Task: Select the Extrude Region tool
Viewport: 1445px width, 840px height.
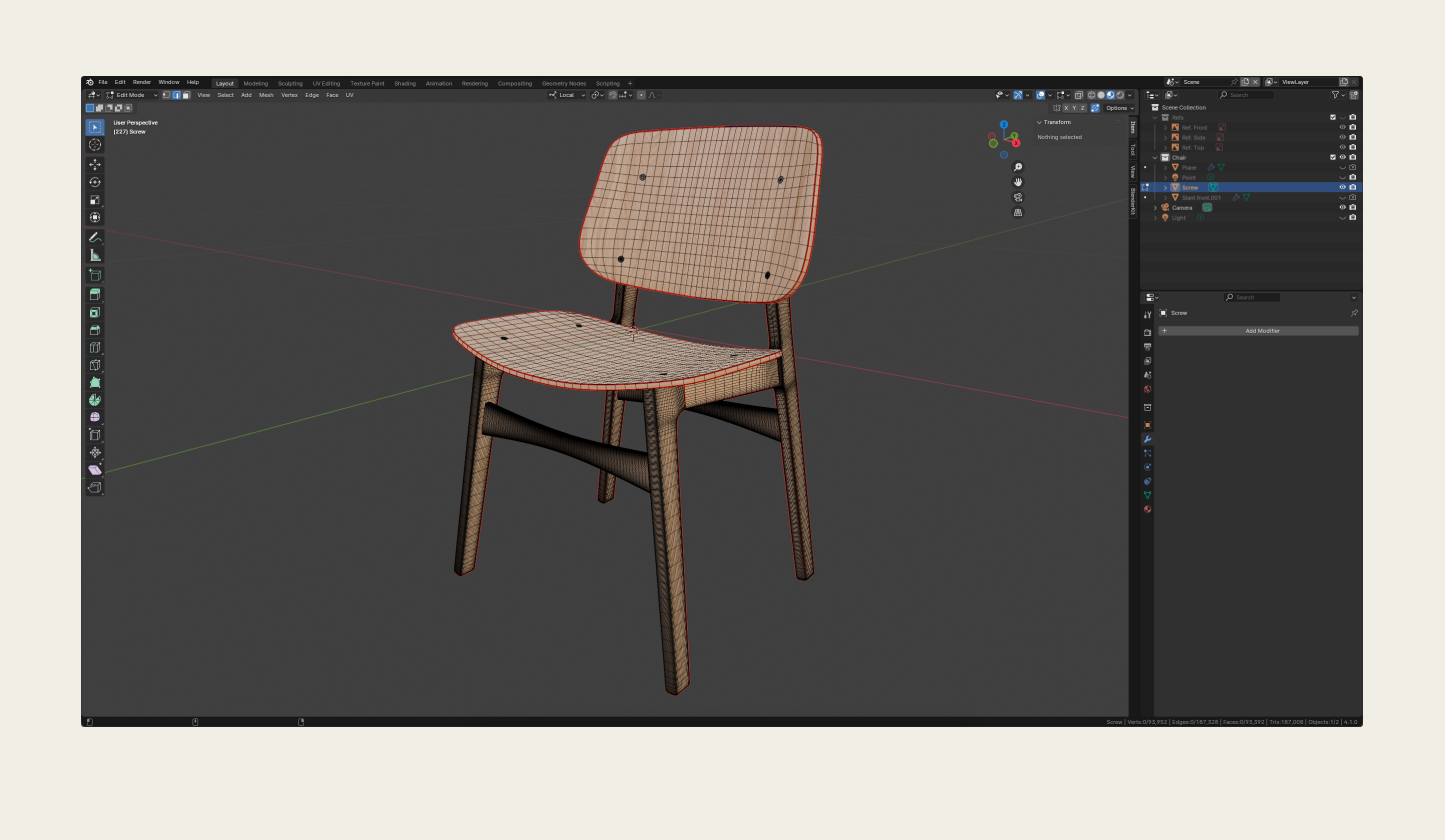Action: (95, 295)
